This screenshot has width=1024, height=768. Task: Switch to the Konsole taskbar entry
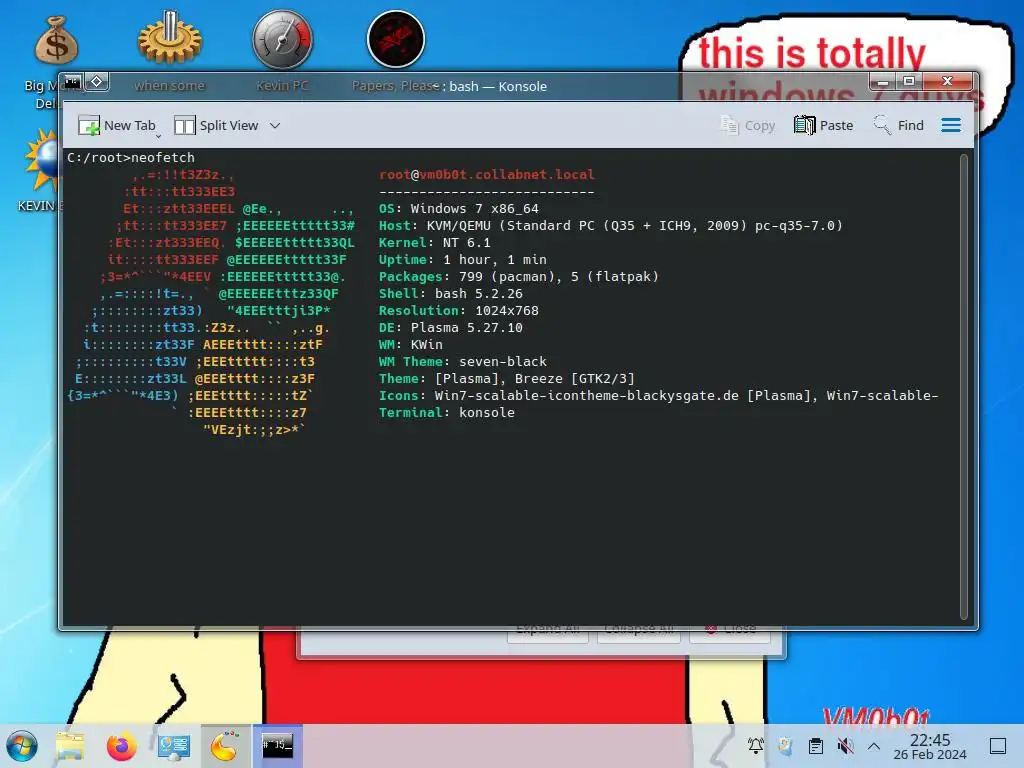pyautogui.click(x=278, y=746)
